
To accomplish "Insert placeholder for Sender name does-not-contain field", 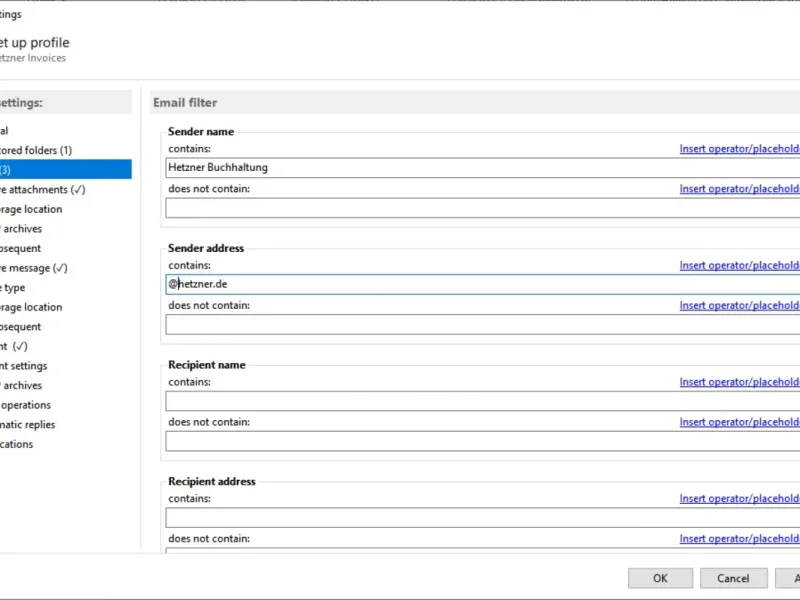I will tap(739, 189).
